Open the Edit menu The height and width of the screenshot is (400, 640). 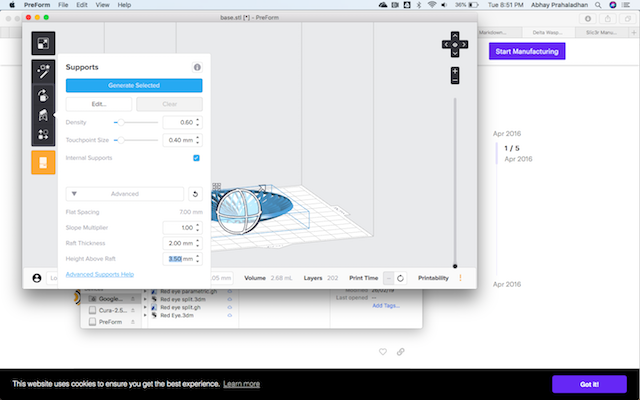point(82,5)
